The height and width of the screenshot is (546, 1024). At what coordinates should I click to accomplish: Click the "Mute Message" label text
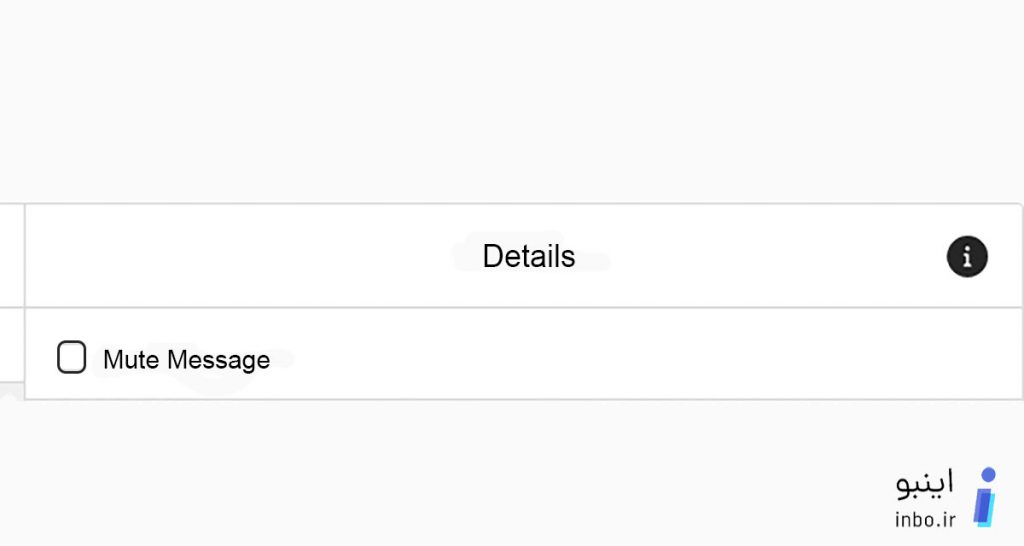click(187, 360)
